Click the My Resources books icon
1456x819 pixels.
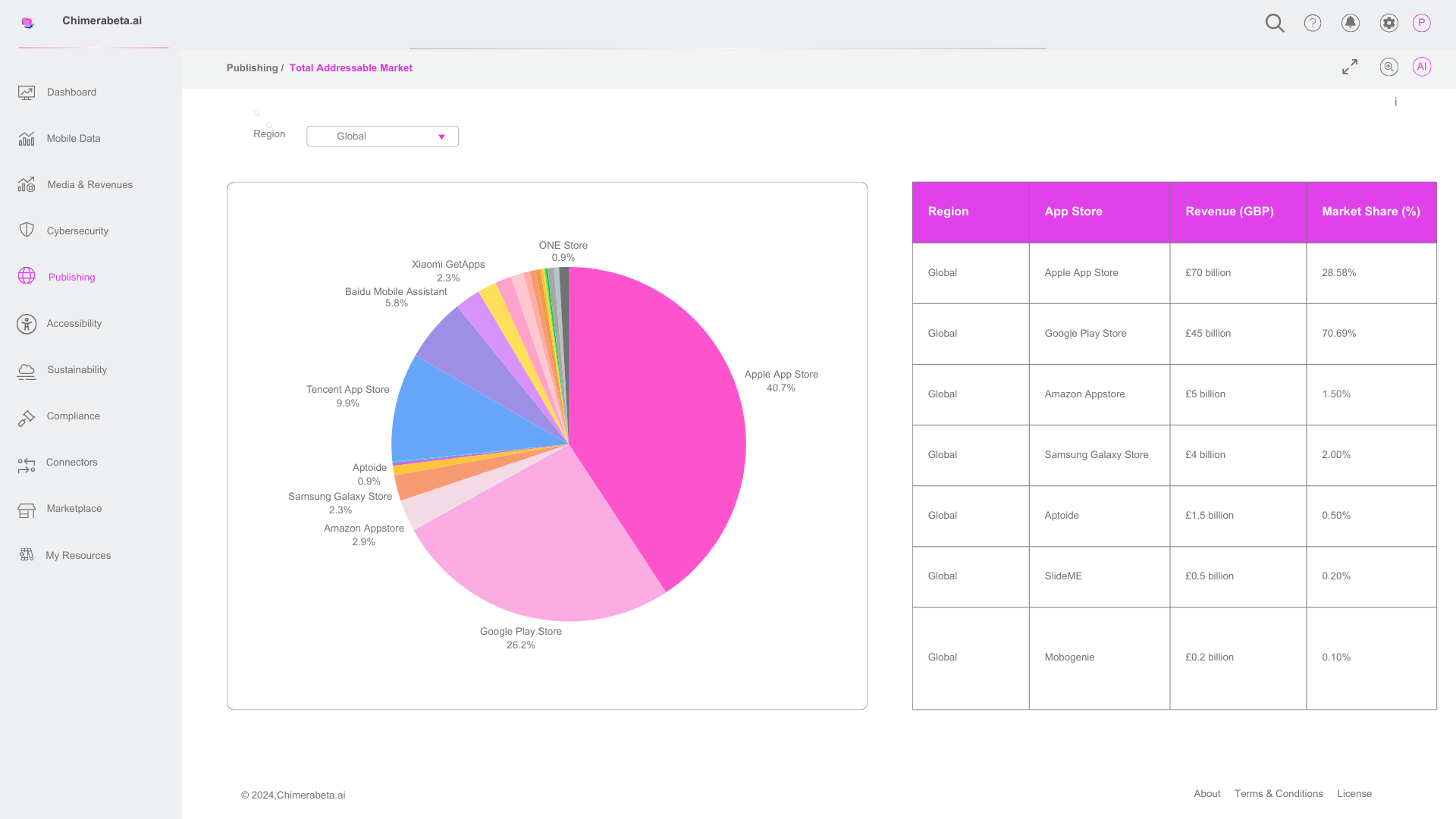click(x=27, y=555)
